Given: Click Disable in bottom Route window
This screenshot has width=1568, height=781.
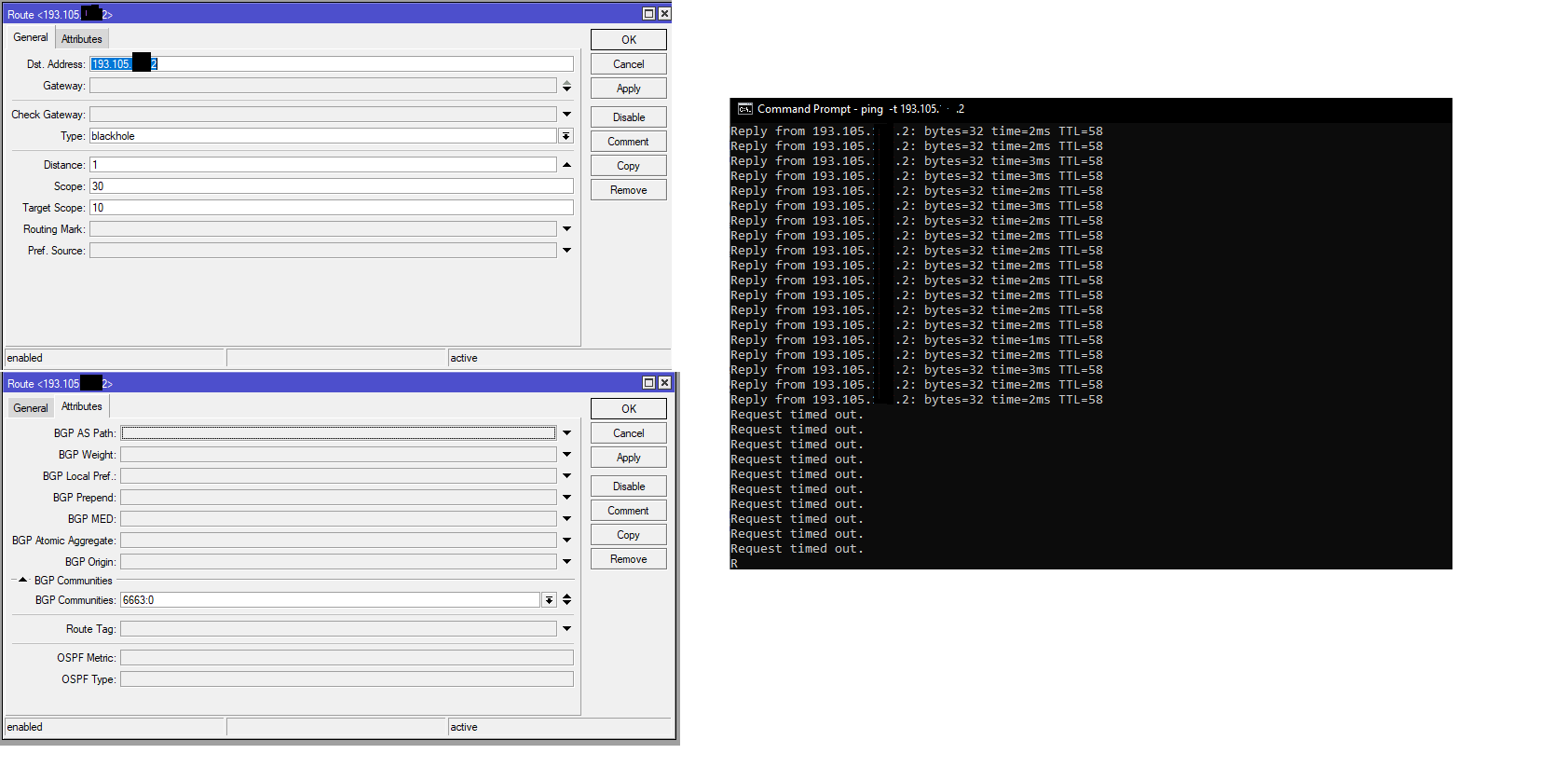Looking at the screenshot, I should tap(629, 486).
